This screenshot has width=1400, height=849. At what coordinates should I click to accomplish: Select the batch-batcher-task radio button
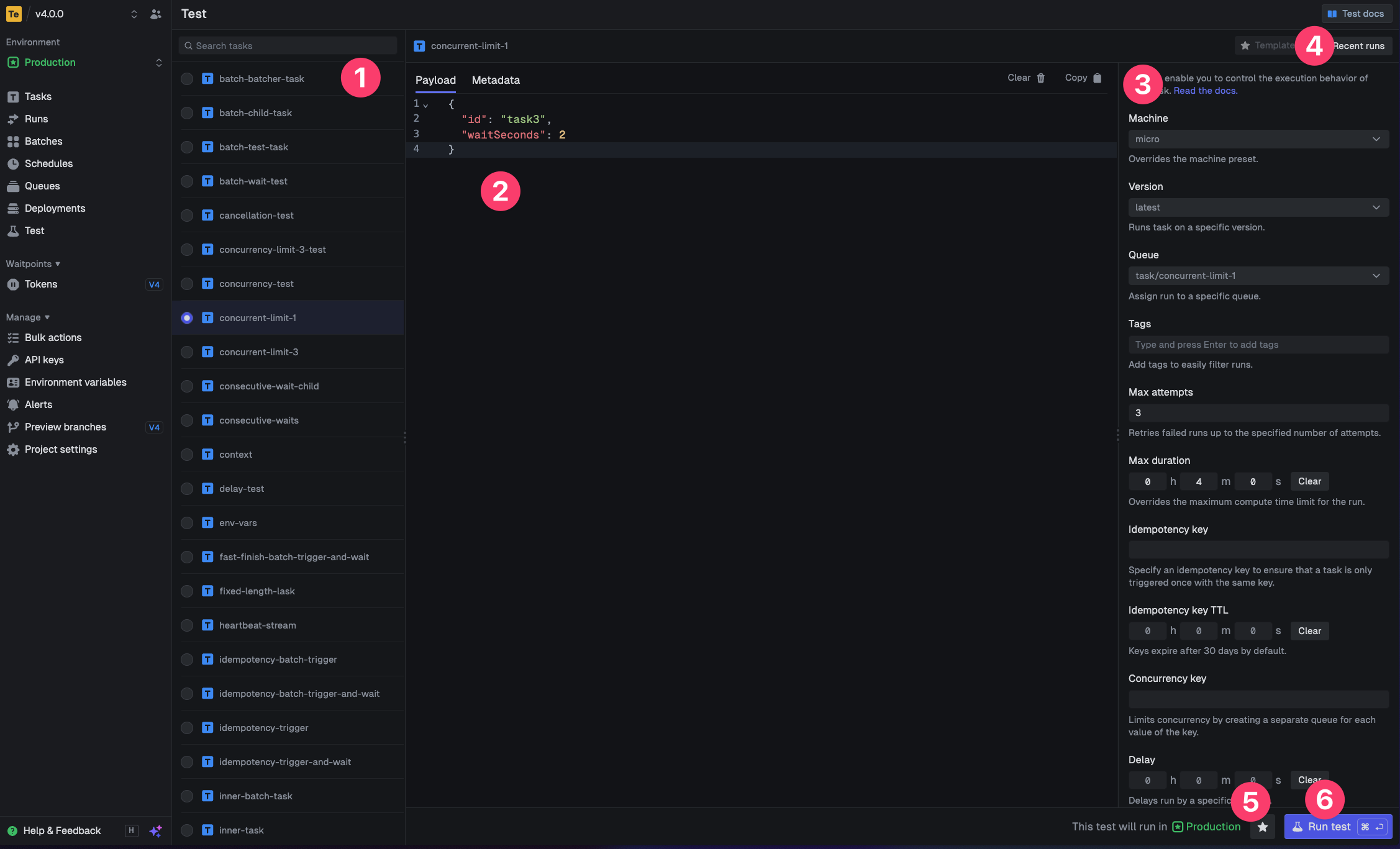tap(187, 78)
